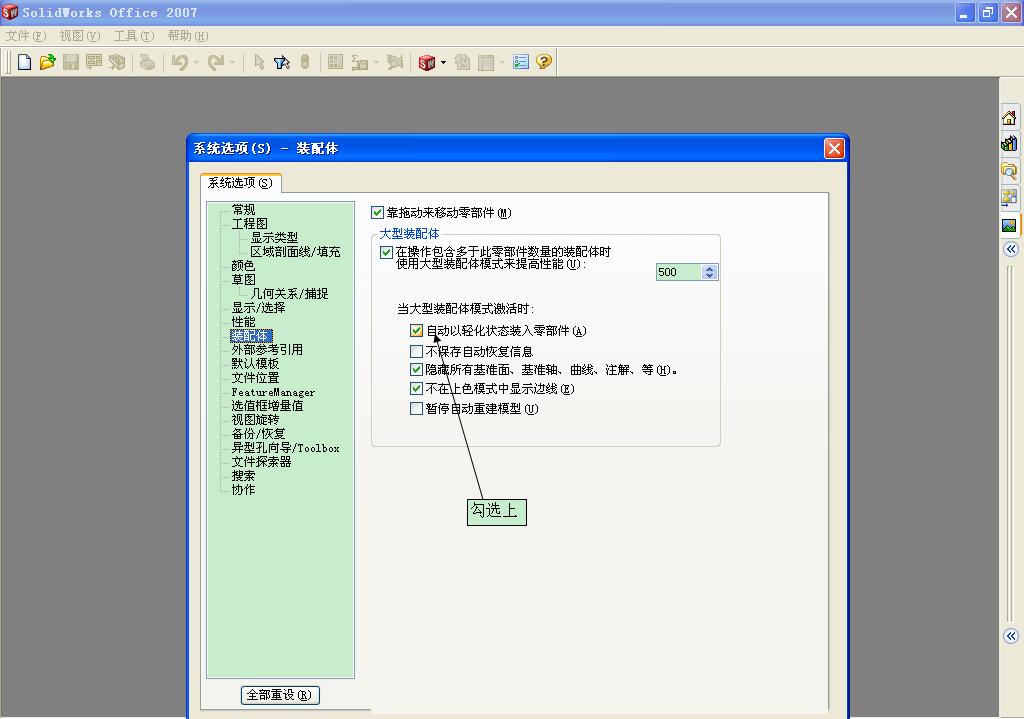Click the Save floppy disk icon
This screenshot has height=719, width=1024.
71,62
